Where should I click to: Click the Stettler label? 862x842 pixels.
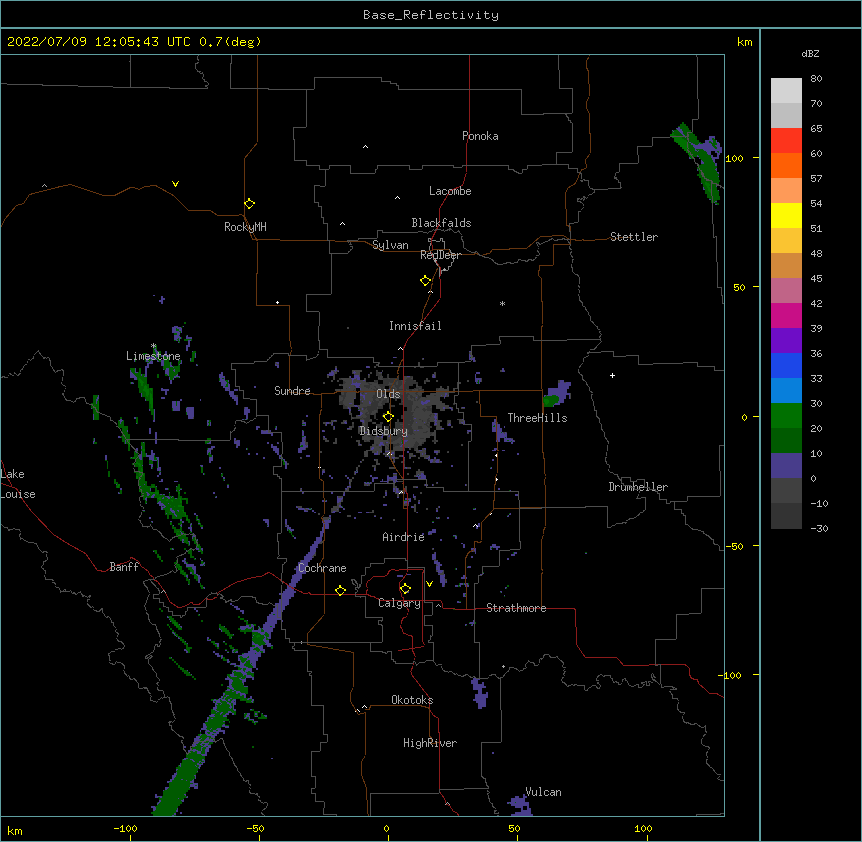634,237
